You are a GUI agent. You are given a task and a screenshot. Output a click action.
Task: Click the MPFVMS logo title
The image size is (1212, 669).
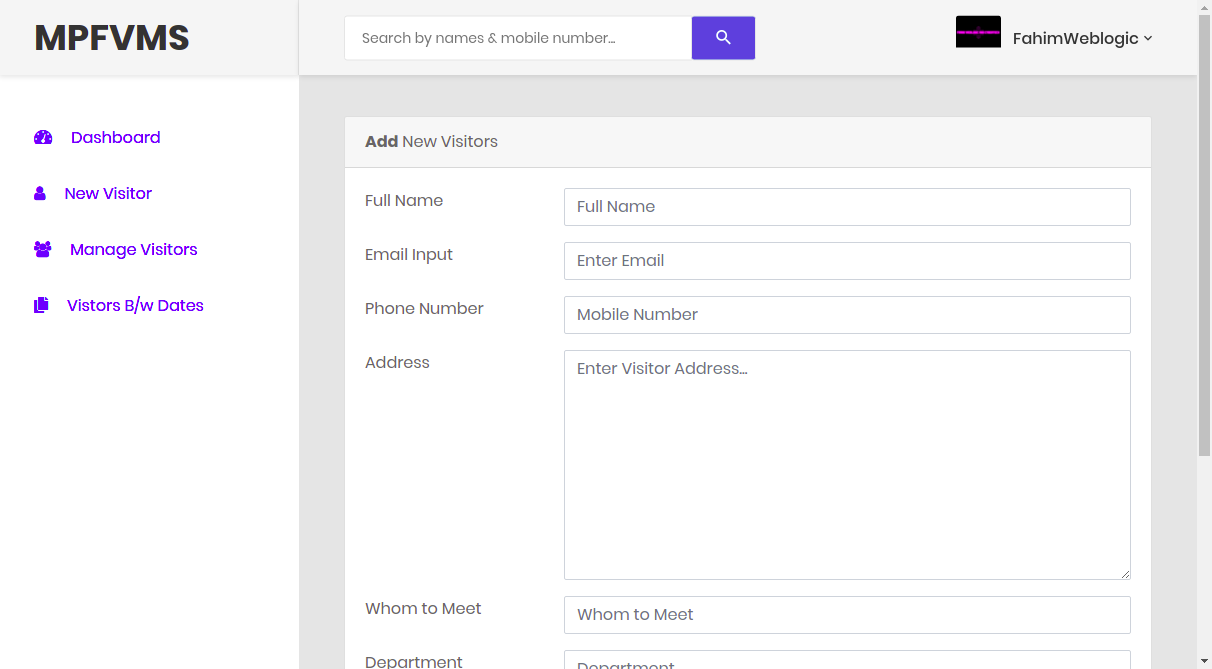coord(112,38)
